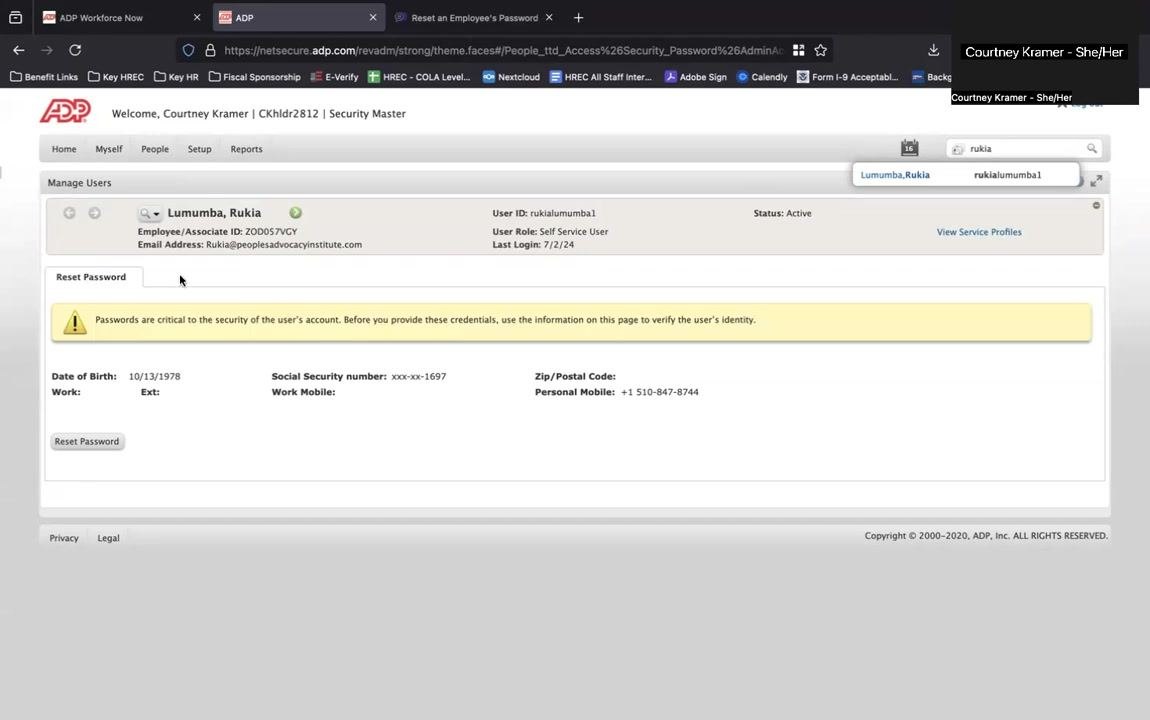Open the Key HR bookmark folder

(x=176, y=77)
